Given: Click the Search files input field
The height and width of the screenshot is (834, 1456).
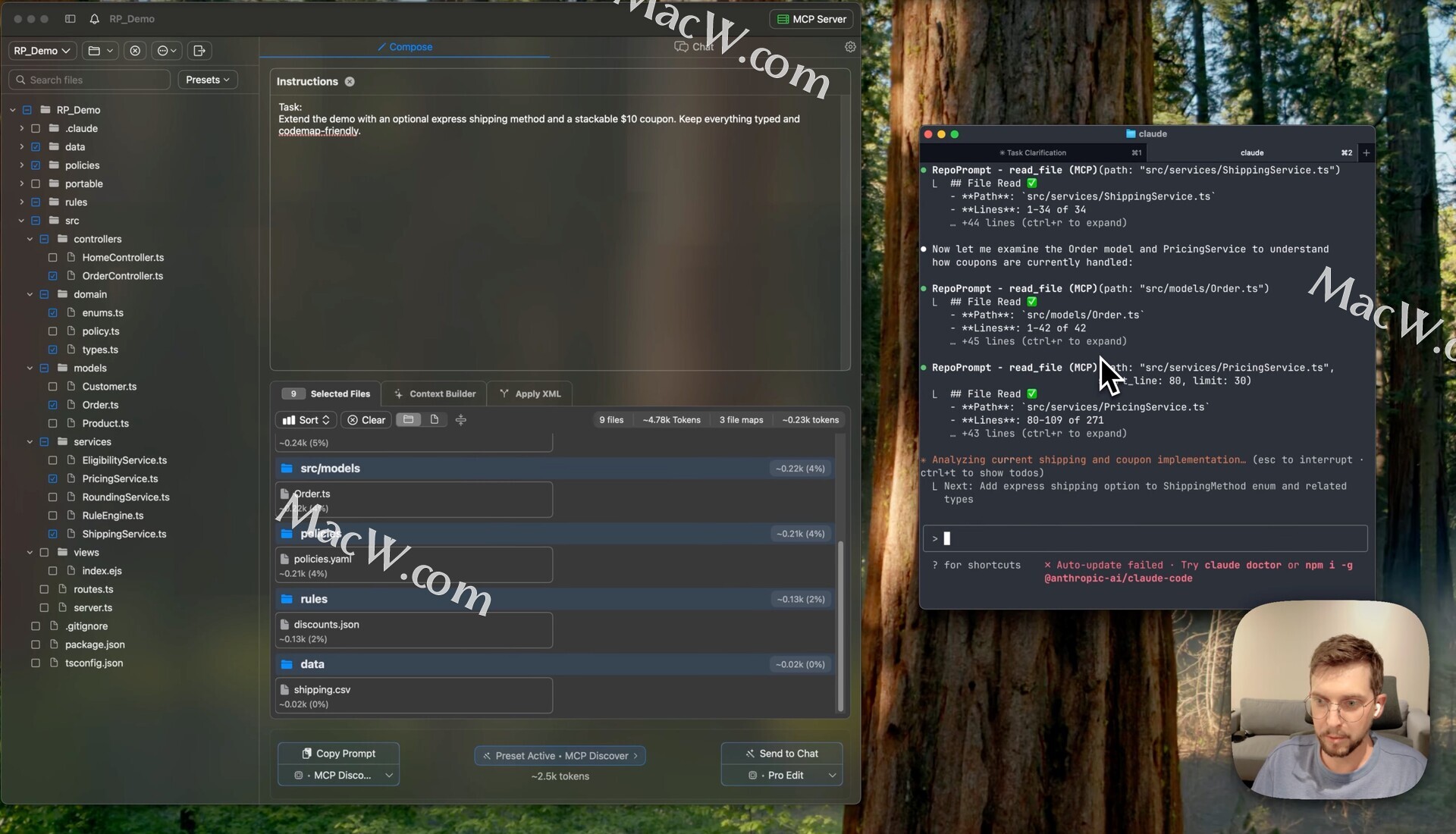Looking at the screenshot, I should click(91, 80).
